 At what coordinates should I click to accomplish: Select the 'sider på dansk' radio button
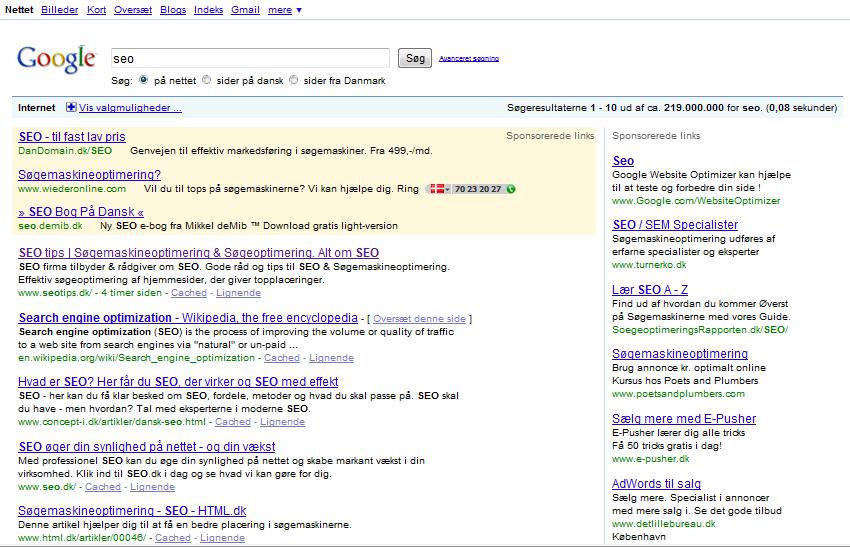pos(207,80)
